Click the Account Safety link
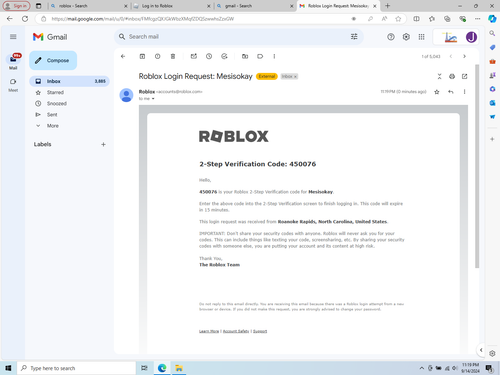 point(236,331)
